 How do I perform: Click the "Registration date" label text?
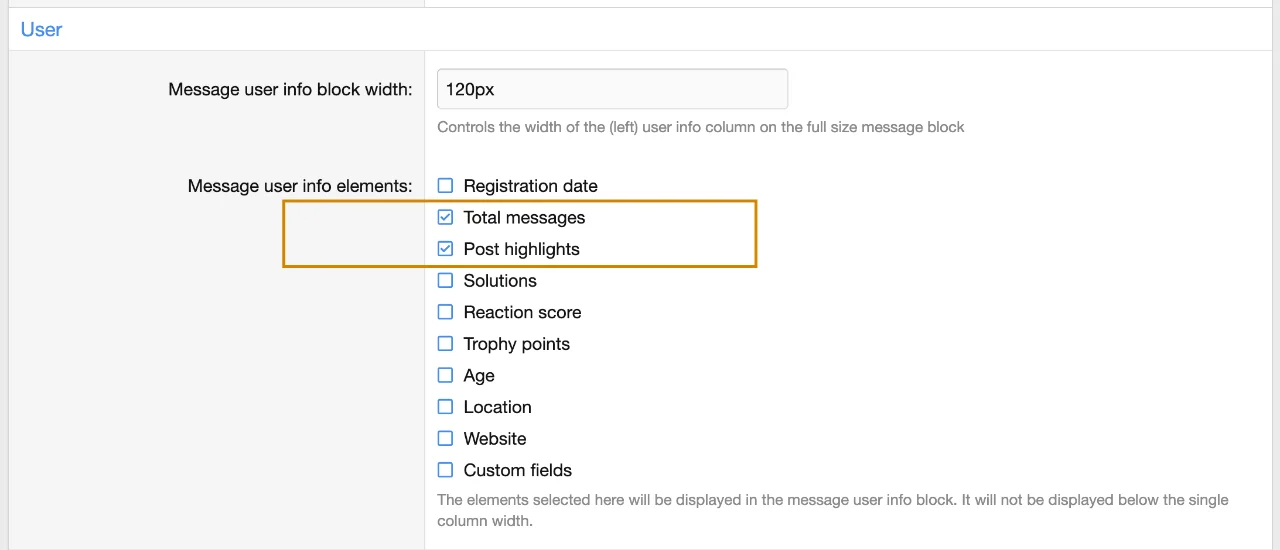pyautogui.click(x=530, y=186)
